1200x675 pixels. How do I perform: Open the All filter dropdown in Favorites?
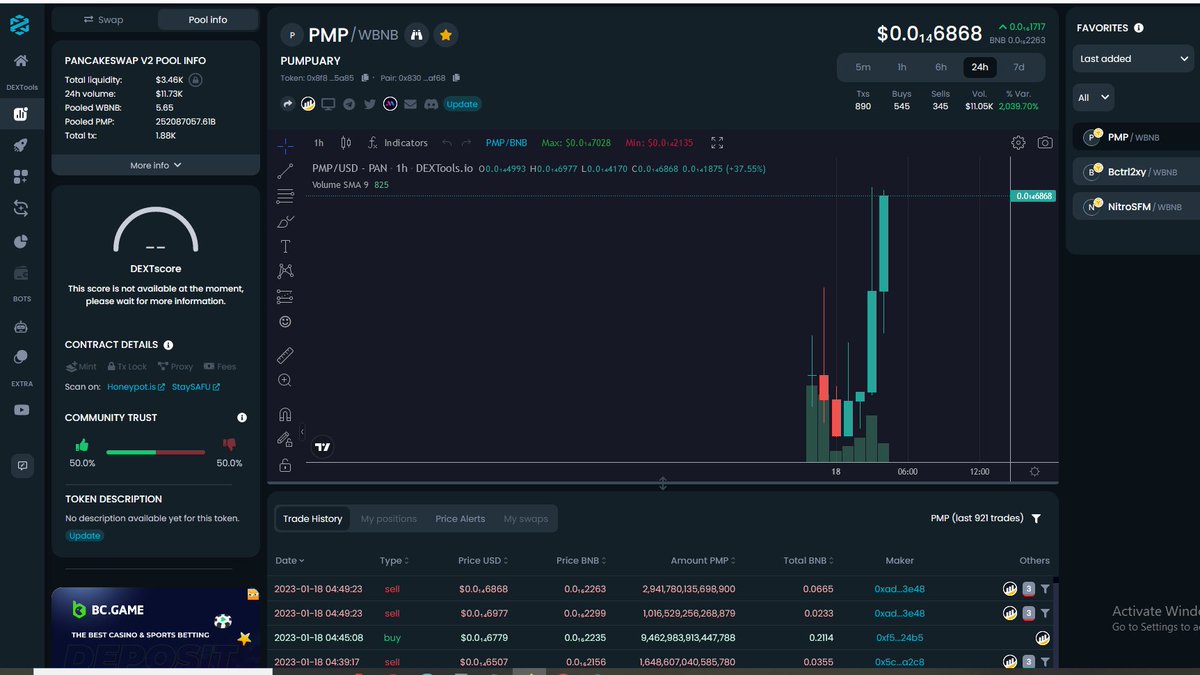tap(1093, 97)
